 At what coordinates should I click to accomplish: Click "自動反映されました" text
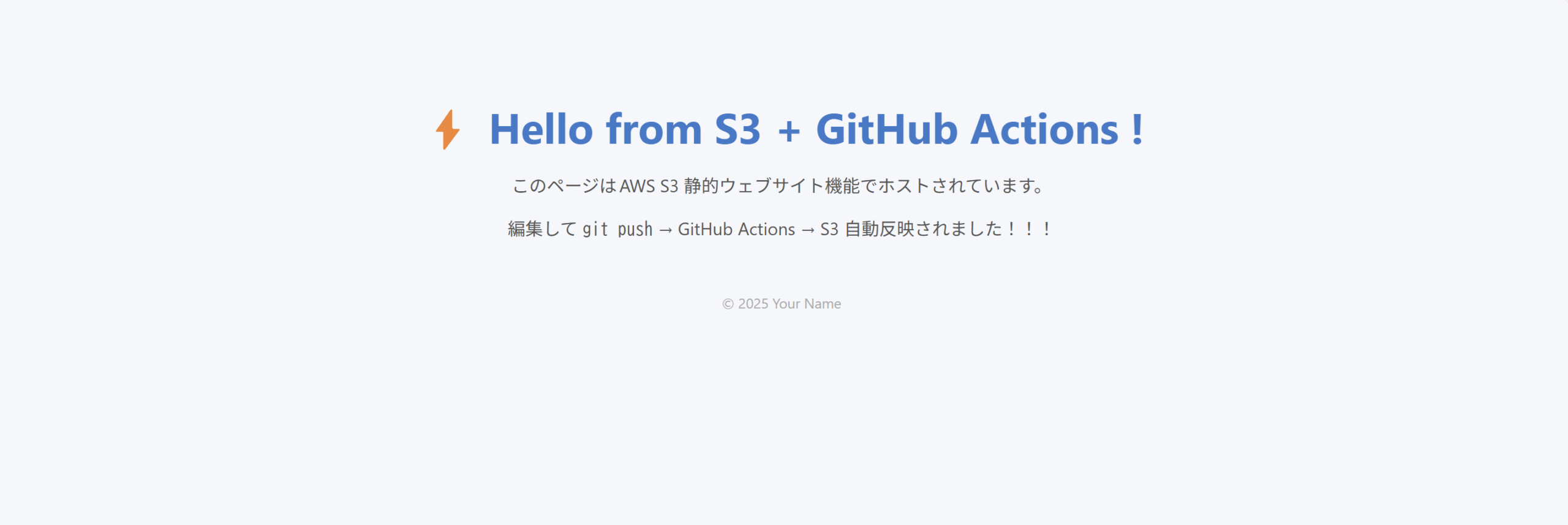coord(924,229)
